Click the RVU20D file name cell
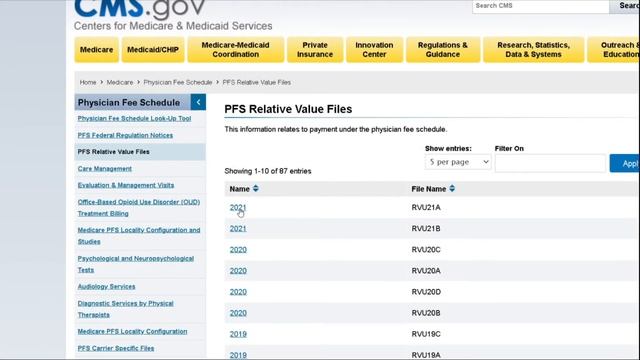Viewport: 640px width, 360px height. pyautogui.click(x=426, y=292)
